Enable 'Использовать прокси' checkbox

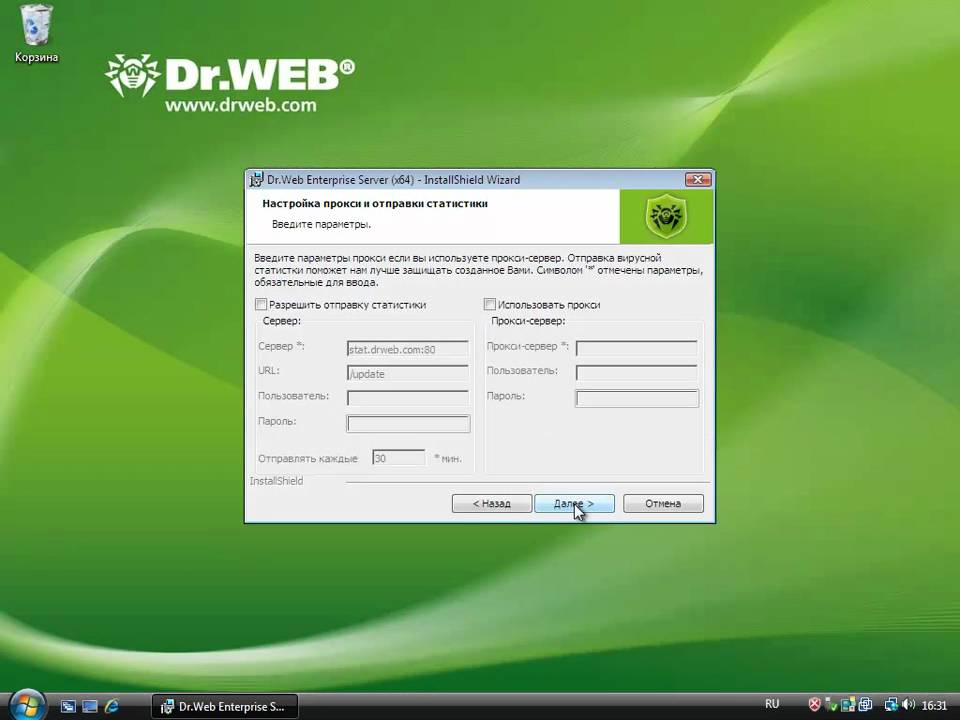pyautogui.click(x=490, y=304)
